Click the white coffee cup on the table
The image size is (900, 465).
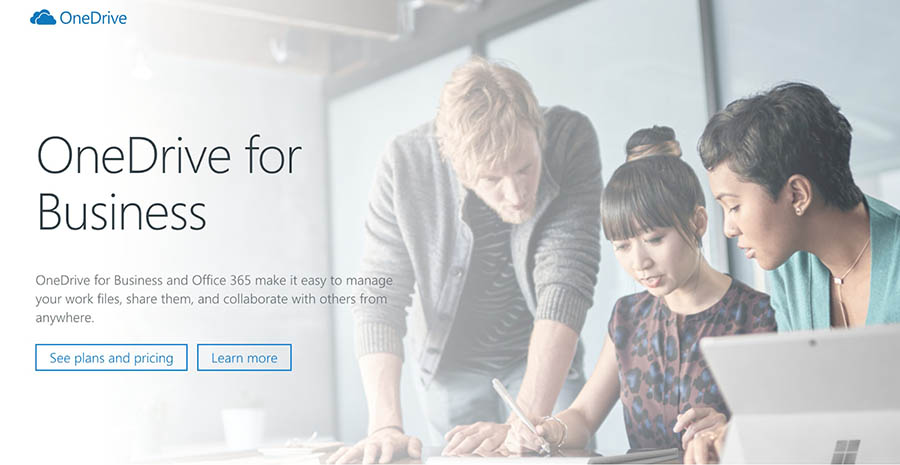tap(243, 428)
